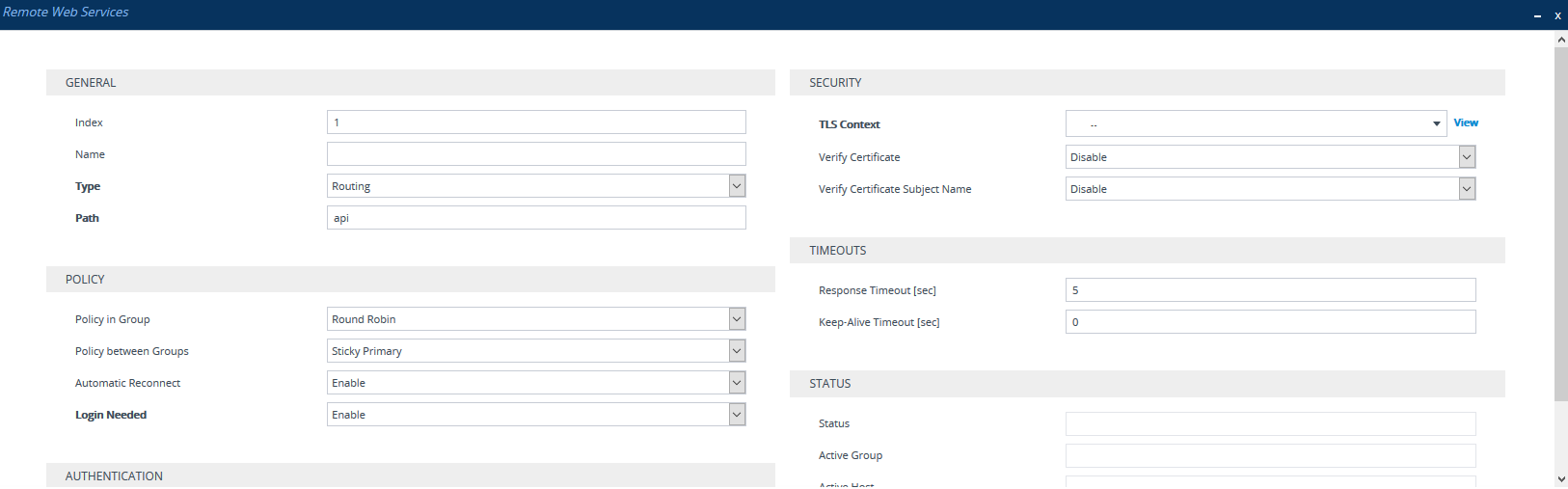Click the scroll up arrow of scrollbar
The image size is (1568, 489).
tap(1560, 40)
